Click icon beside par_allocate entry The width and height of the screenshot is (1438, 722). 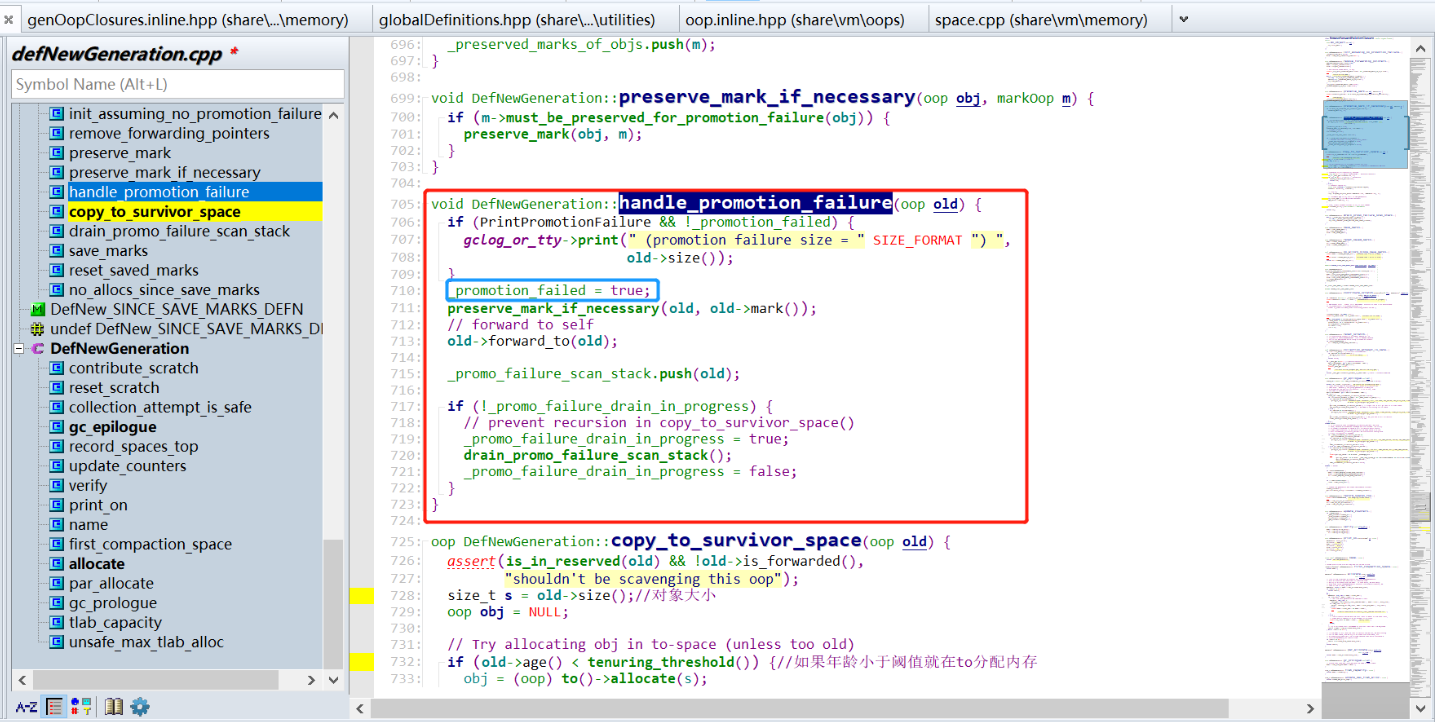click(57, 584)
